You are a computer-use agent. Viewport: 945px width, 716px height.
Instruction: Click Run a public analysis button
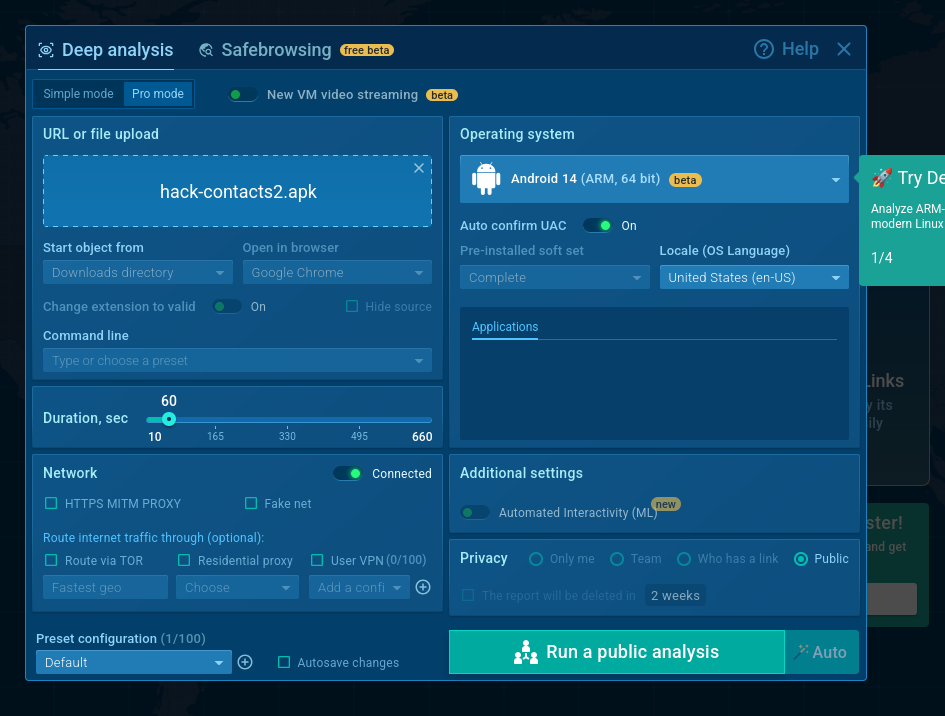click(x=617, y=652)
